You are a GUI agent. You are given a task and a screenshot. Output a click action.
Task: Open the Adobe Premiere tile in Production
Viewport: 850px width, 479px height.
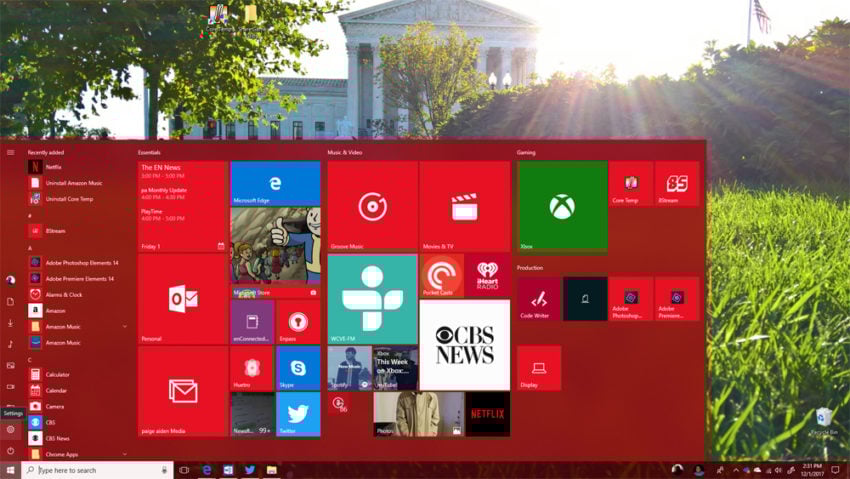677,299
